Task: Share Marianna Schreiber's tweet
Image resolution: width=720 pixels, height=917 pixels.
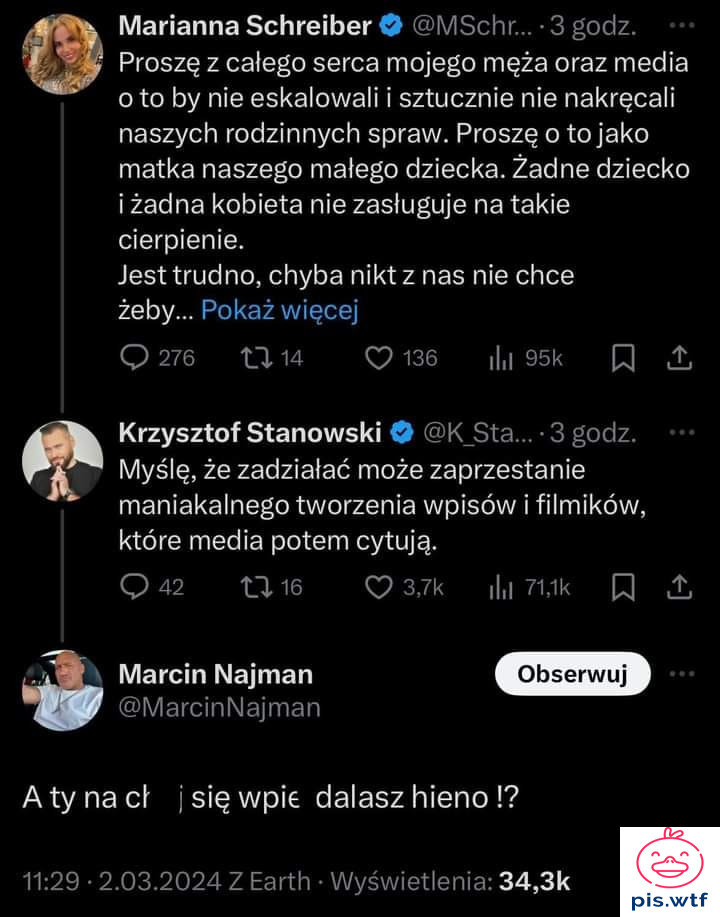Action: (x=679, y=357)
